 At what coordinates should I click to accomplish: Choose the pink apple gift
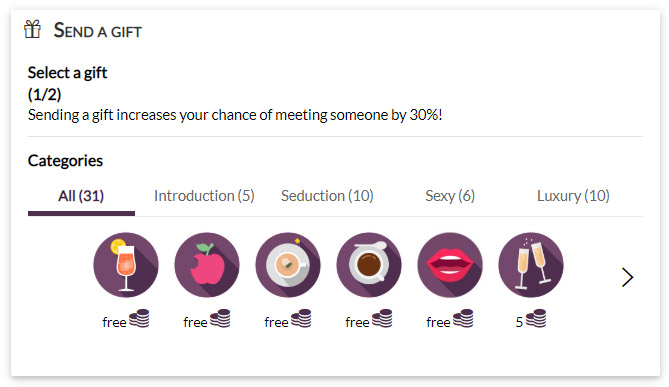pos(207,265)
